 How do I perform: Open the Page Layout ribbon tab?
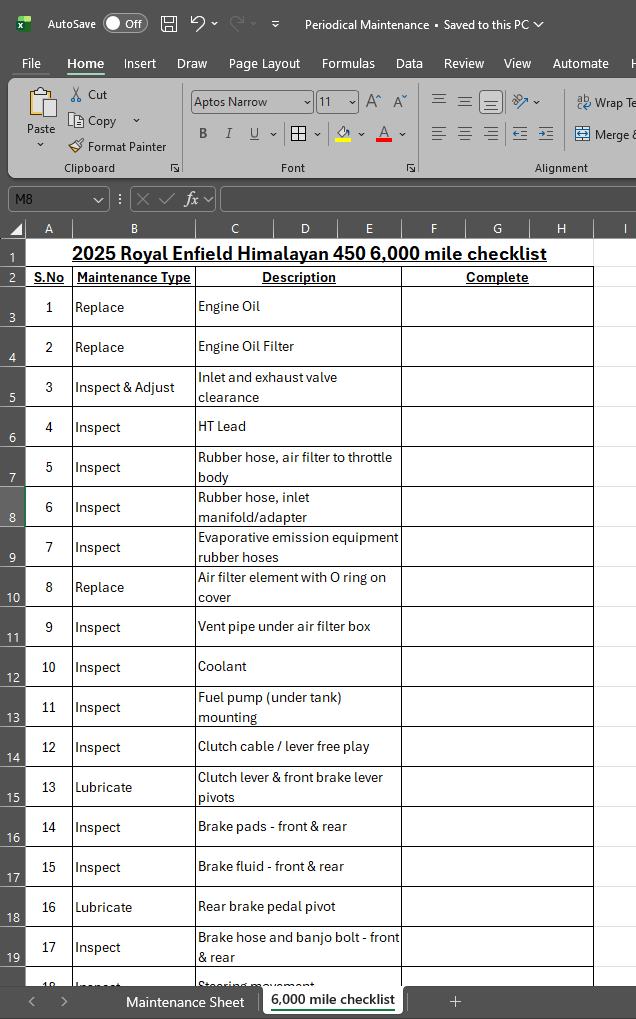(264, 63)
